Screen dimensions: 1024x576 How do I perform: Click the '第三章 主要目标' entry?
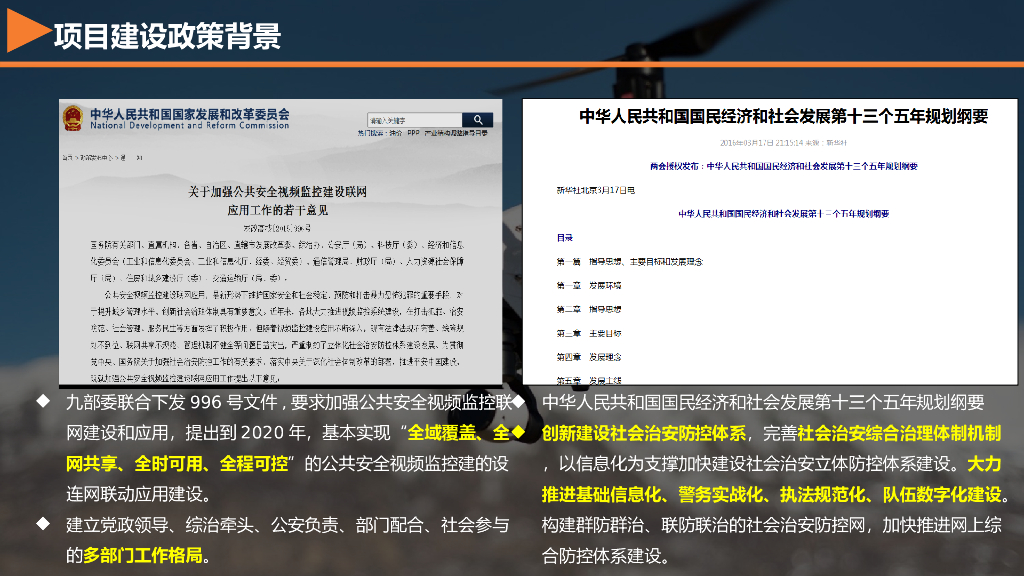[x=588, y=333]
